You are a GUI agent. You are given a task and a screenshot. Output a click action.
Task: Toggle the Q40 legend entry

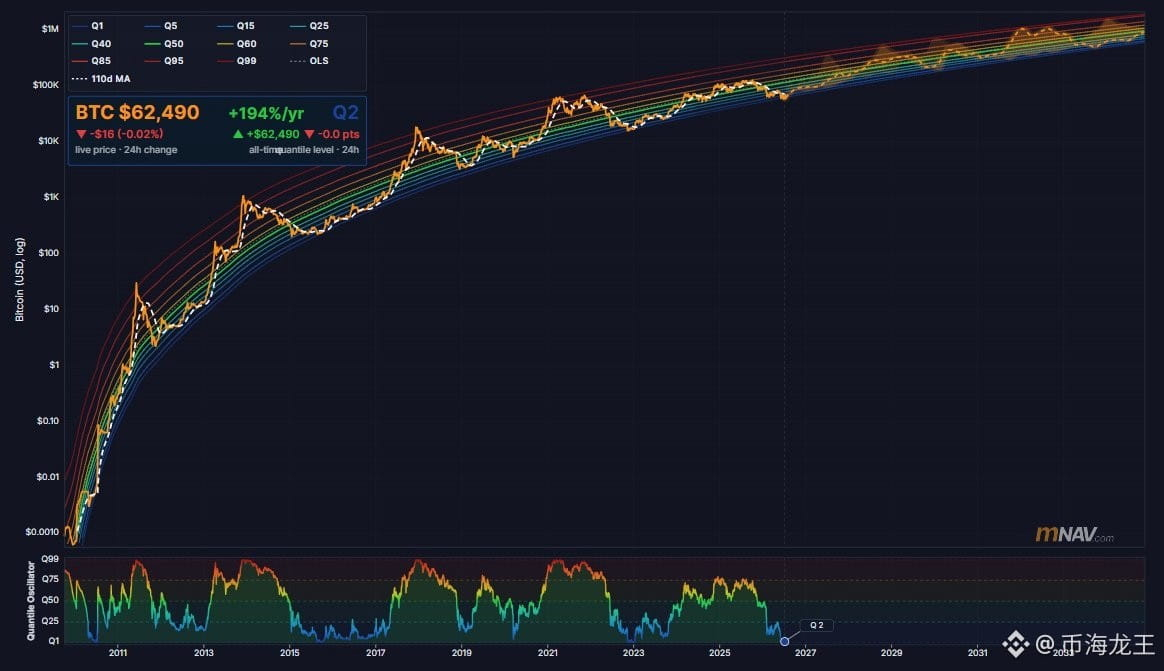point(91,44)
